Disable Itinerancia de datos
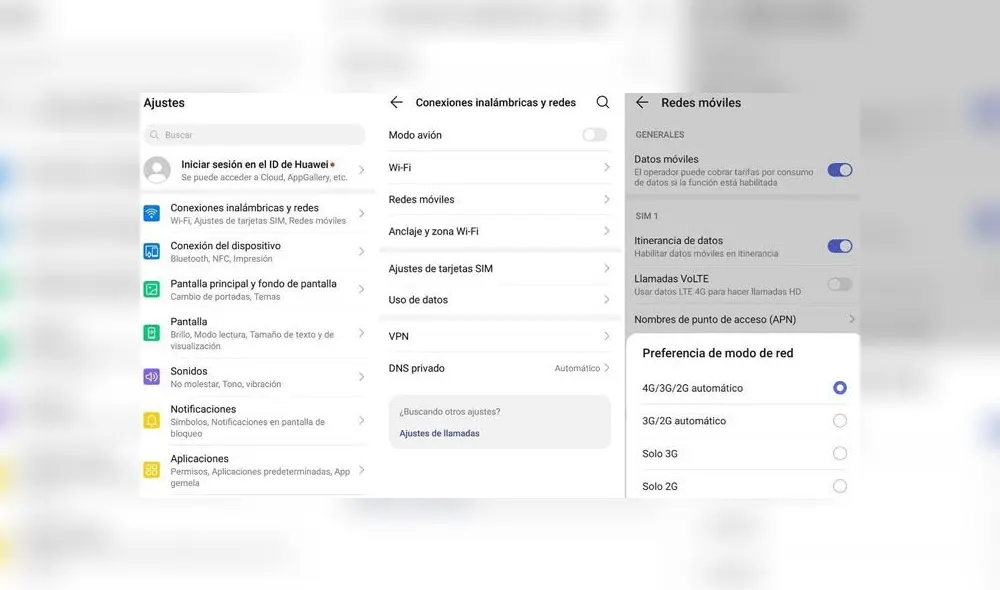This screenshot has width=1000, height=590. point(840,245)
